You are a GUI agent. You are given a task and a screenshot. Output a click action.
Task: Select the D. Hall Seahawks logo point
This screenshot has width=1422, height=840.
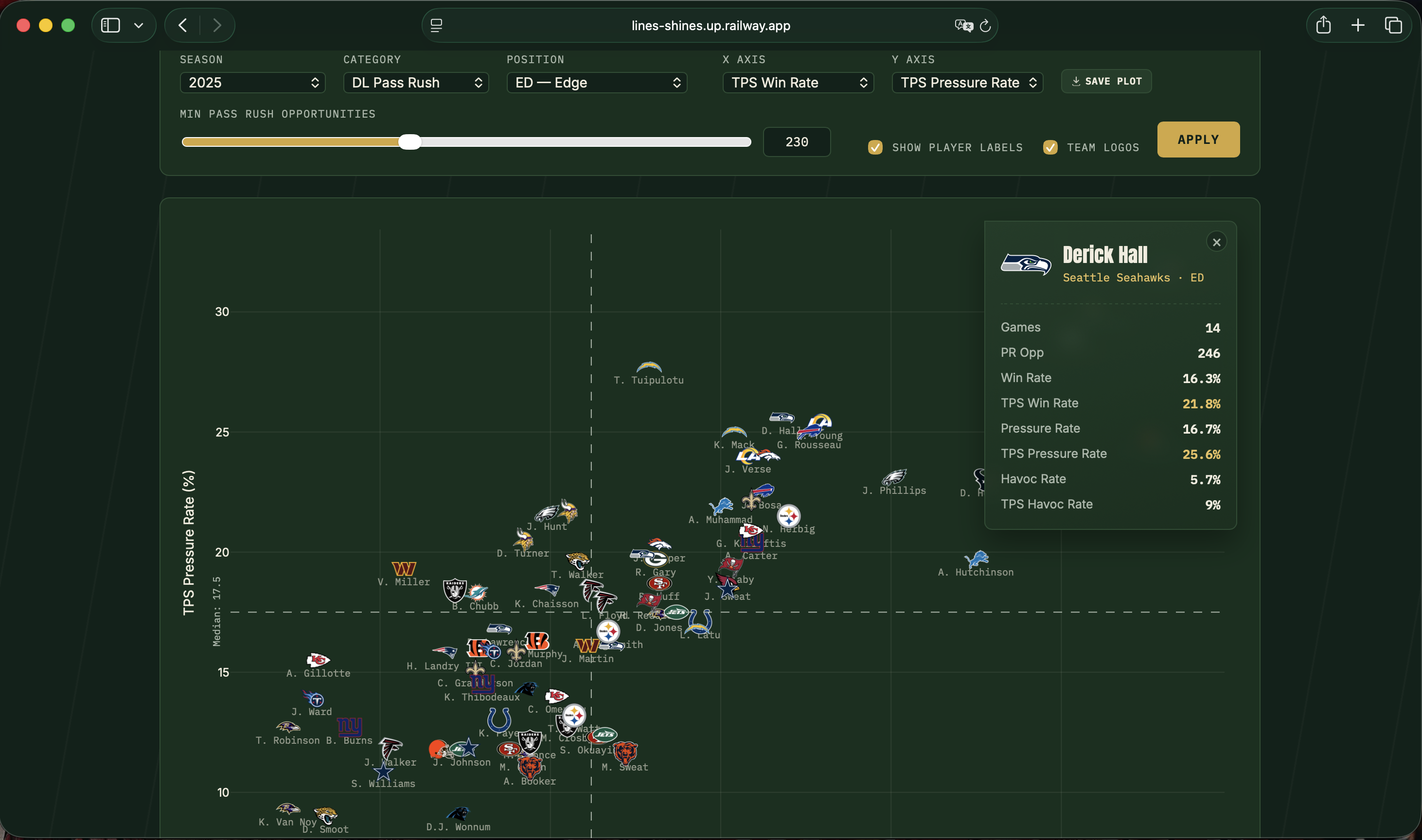(782, 417)
